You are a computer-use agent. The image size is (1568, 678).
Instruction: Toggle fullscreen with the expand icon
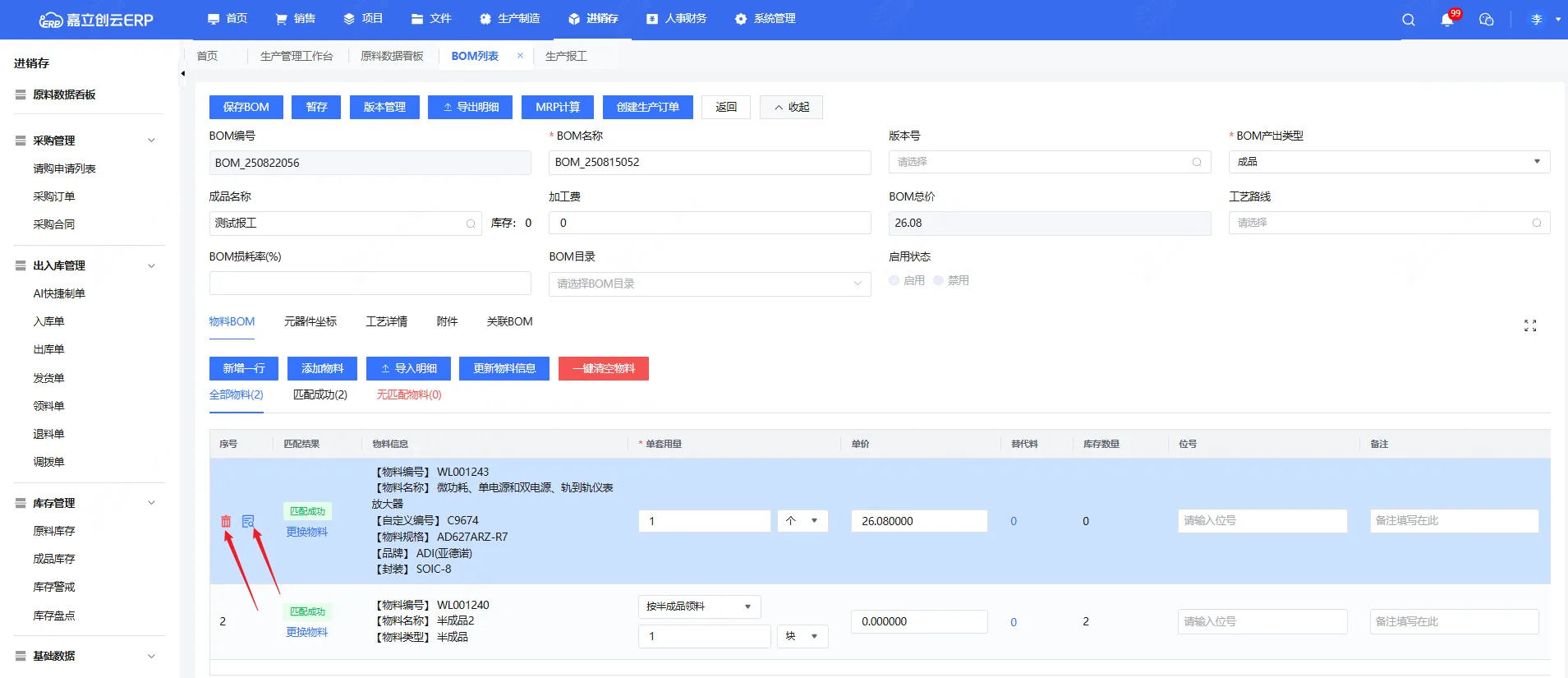point(1529,326)
